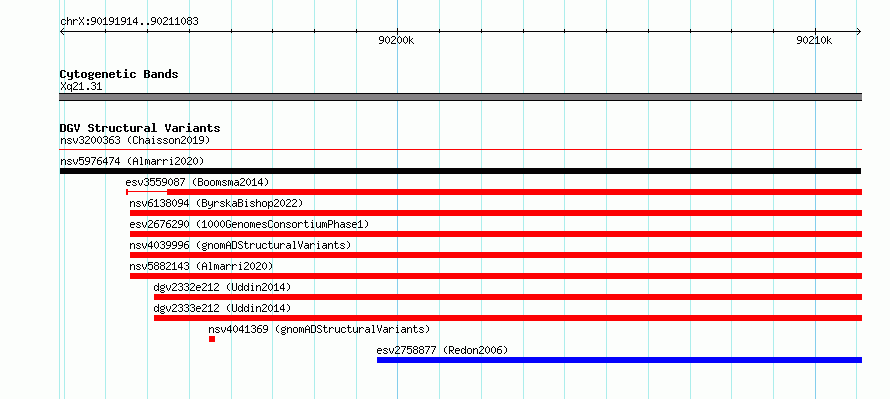This screenshot has height=399, width=890.
Task: Click the left arrowhead of the ruler
Action: coord(62,31)
